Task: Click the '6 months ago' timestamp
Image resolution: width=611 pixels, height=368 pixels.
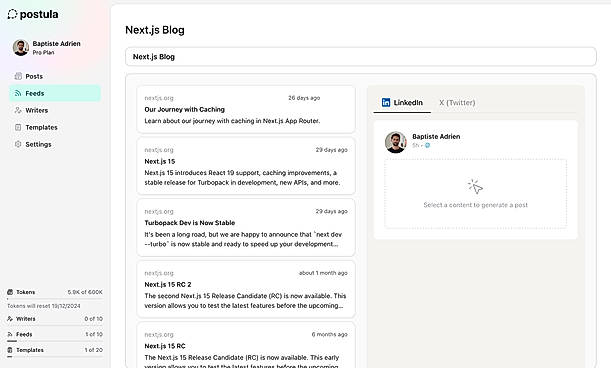Action: tap(329, 334)
